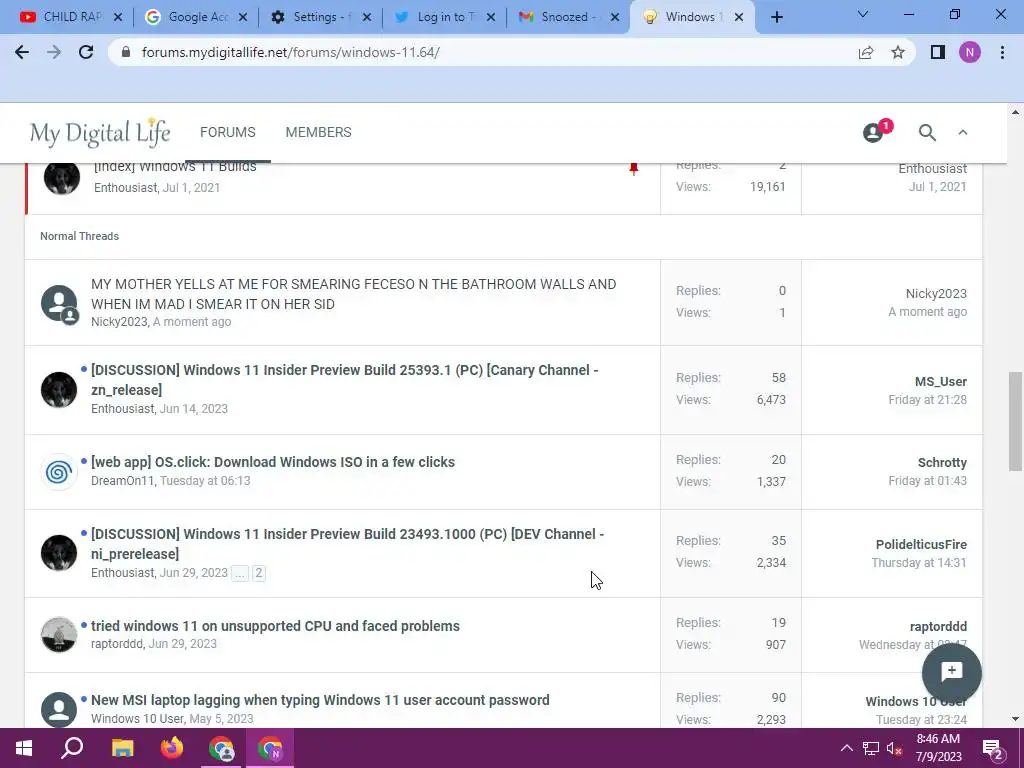Go to page 2 of Build 23493 thread
This screenshot has width=1024, height=768.
(x=259, y=573)
